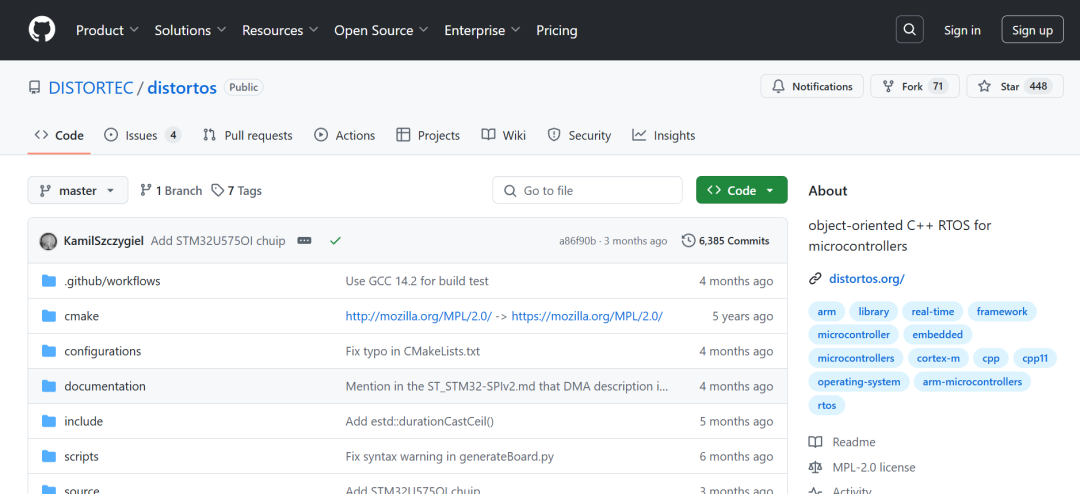Select the library topic tag
This screenshot has height=494, width=1080.
pos(873,311)
